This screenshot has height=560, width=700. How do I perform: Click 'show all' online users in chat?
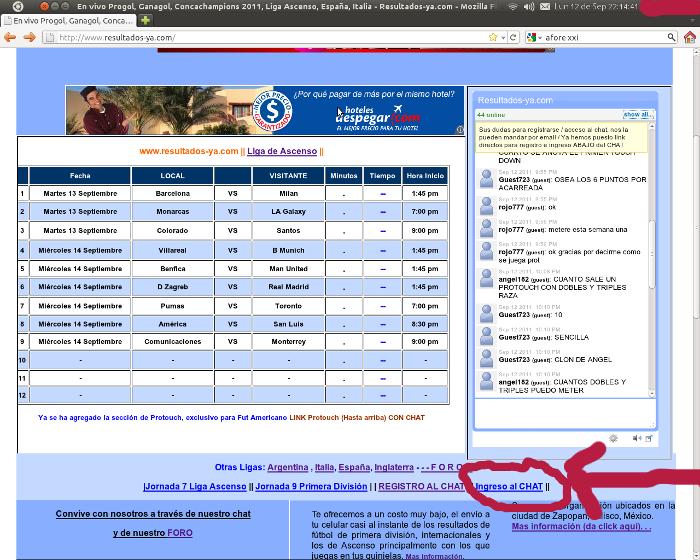tap(637, 115)
